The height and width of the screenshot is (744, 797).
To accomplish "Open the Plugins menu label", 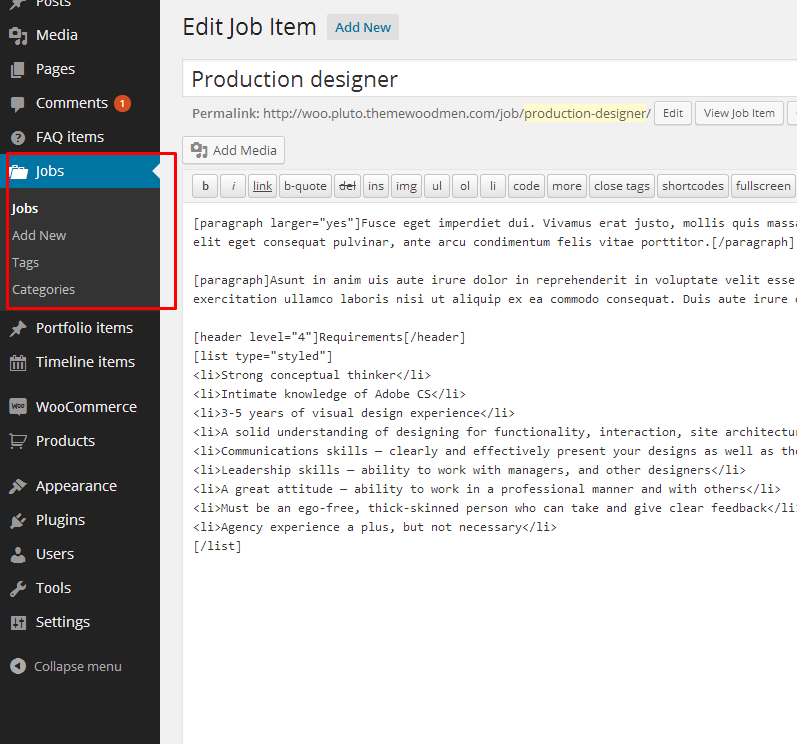I will (x=60, y=520).
